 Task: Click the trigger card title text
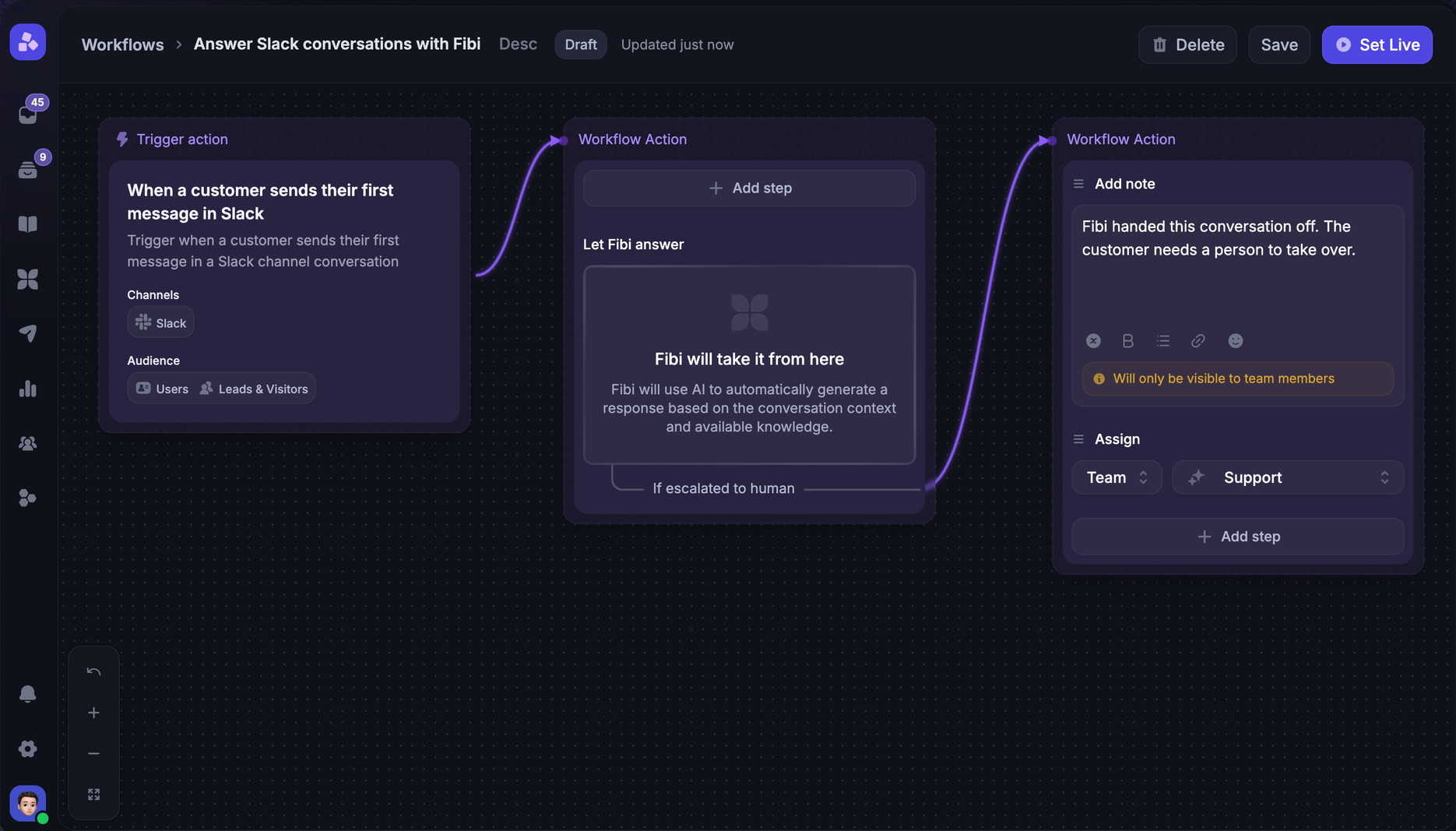coord(260,202)
